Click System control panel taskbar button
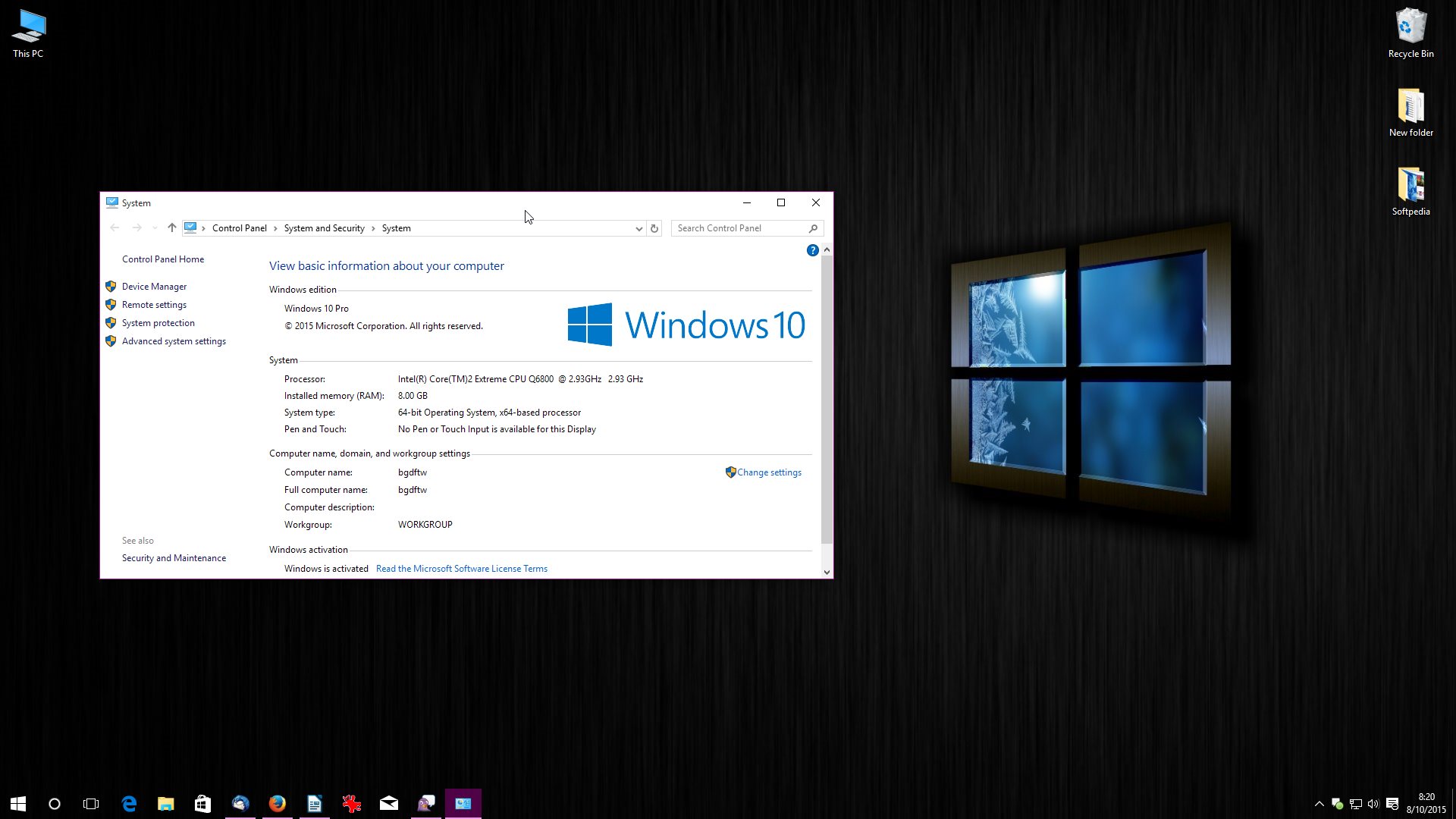Viewport: 1456px width, 819px height. click(463, 804)
